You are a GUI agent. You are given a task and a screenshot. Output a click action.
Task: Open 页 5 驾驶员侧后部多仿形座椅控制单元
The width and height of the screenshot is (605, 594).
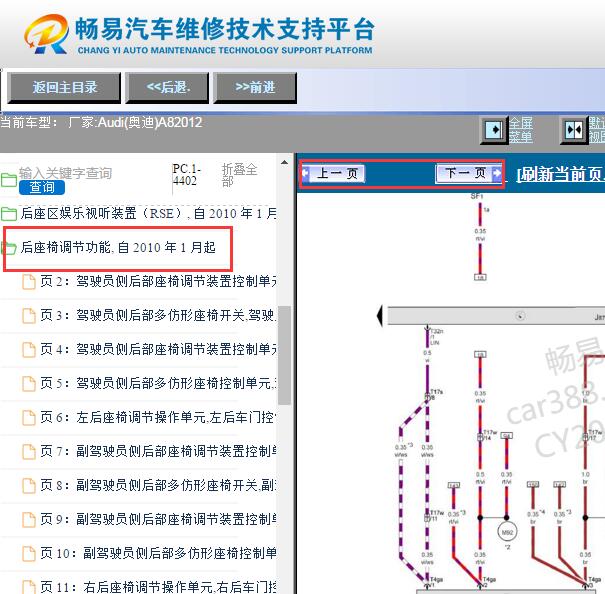point(158,383)
